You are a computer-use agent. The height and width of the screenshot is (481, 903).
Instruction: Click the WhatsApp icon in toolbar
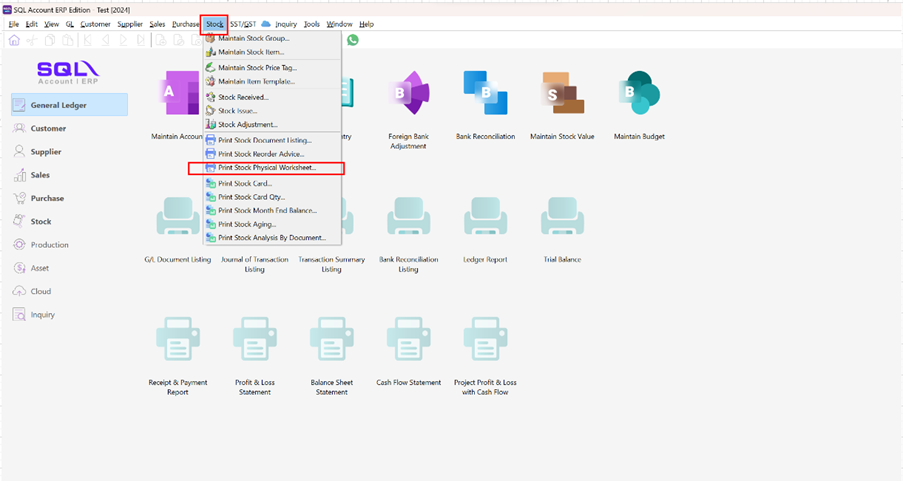pyautogui.click(x=352, y=40)
